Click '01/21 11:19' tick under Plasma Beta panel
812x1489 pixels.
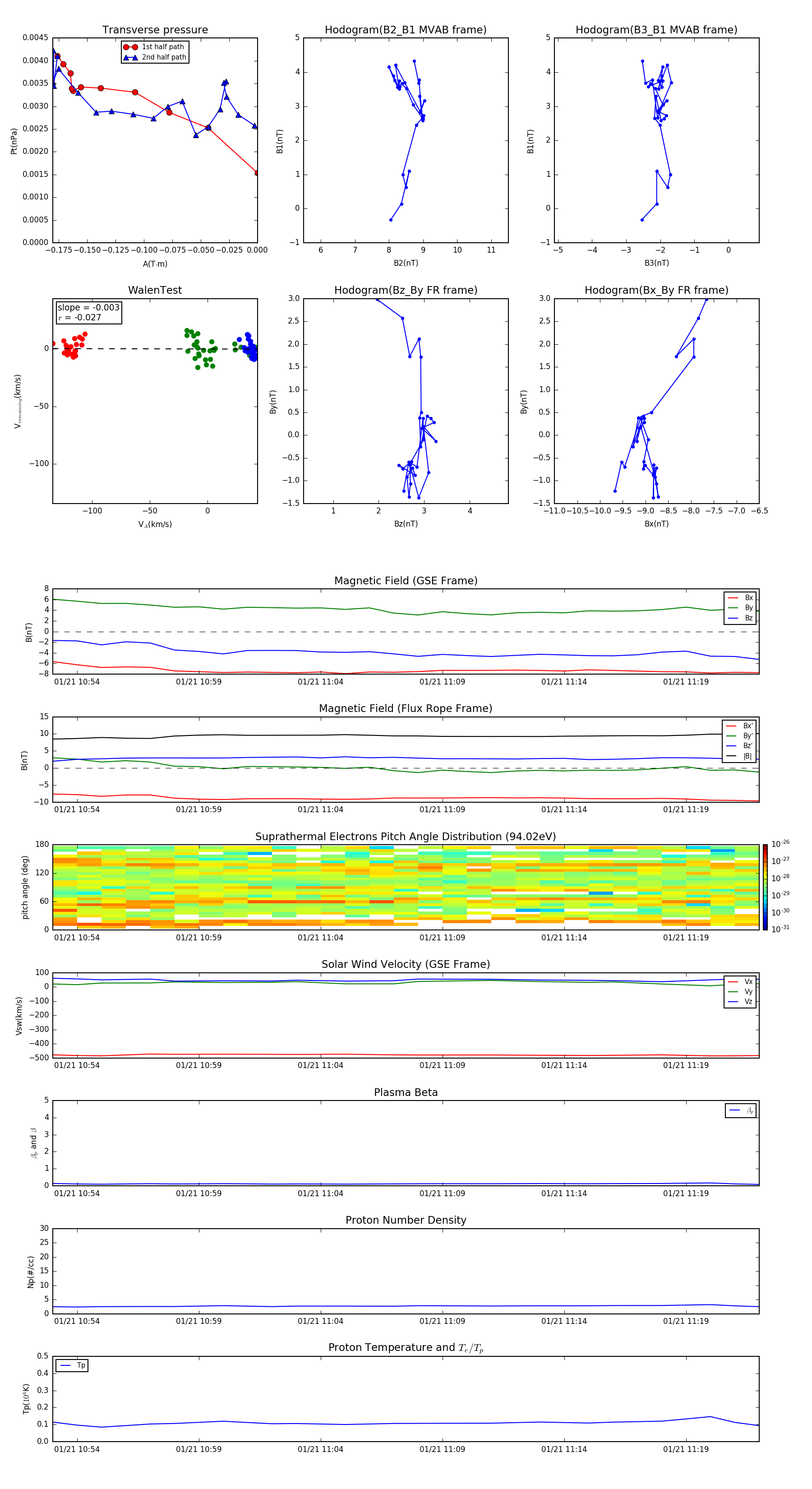(x=686, y=1193)
